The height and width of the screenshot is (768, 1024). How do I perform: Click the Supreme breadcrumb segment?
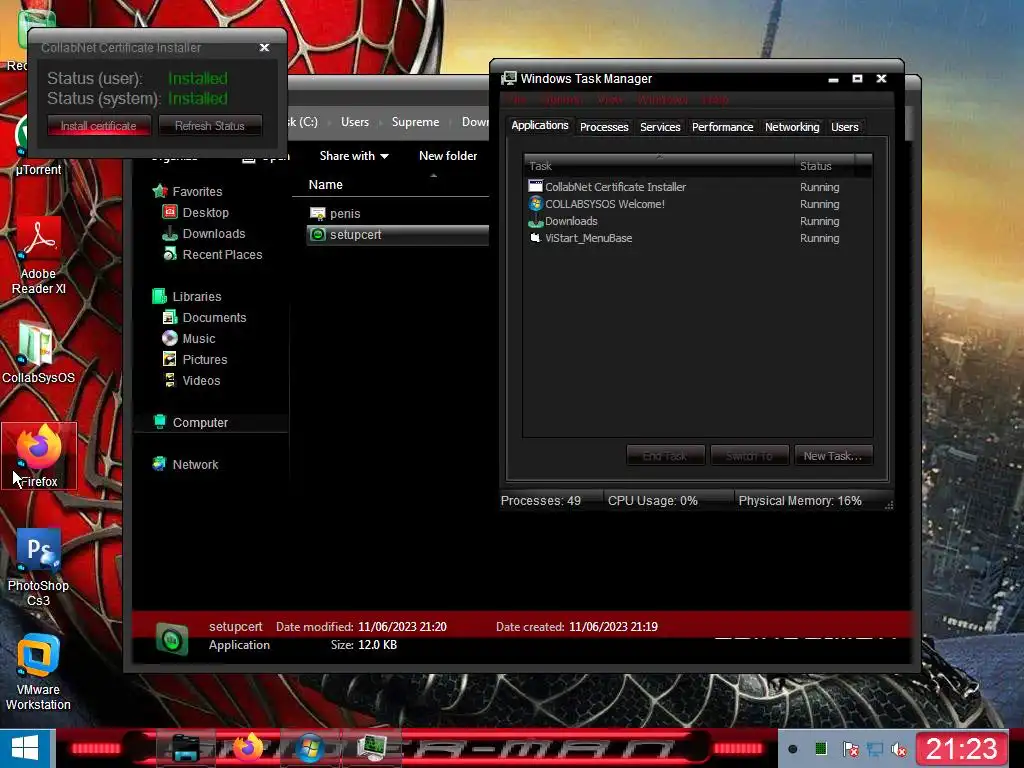tap(415, 121)
